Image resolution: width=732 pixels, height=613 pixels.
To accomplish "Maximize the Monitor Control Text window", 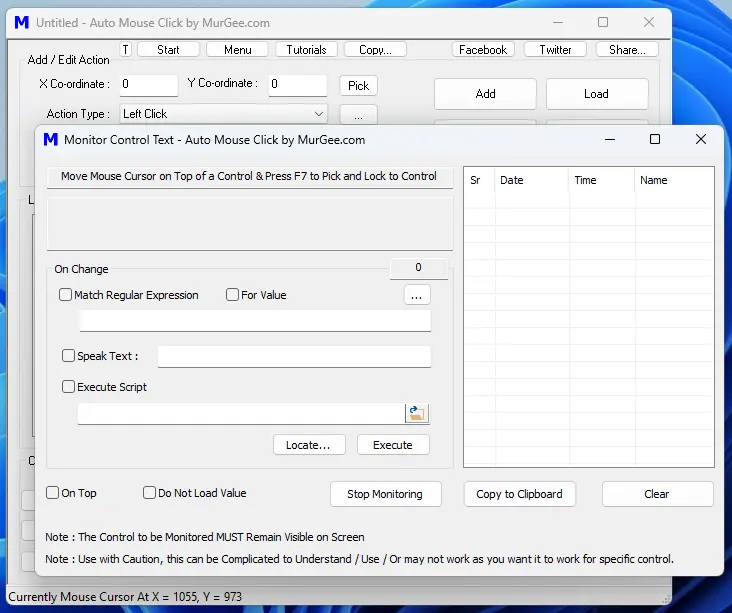I will [655, 139].
